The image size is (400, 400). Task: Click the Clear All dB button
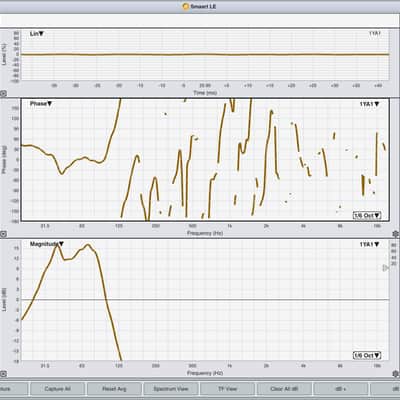tap(284, 389)
